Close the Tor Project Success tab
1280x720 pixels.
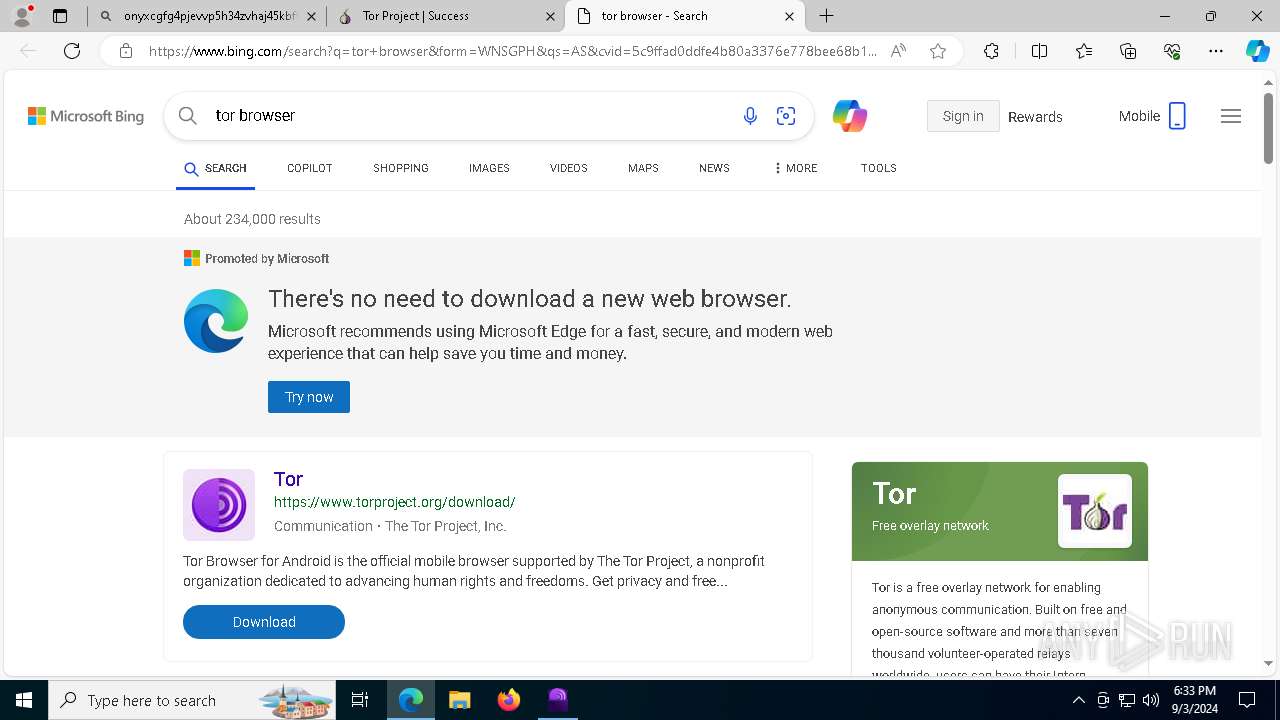[x=550, y=16]
